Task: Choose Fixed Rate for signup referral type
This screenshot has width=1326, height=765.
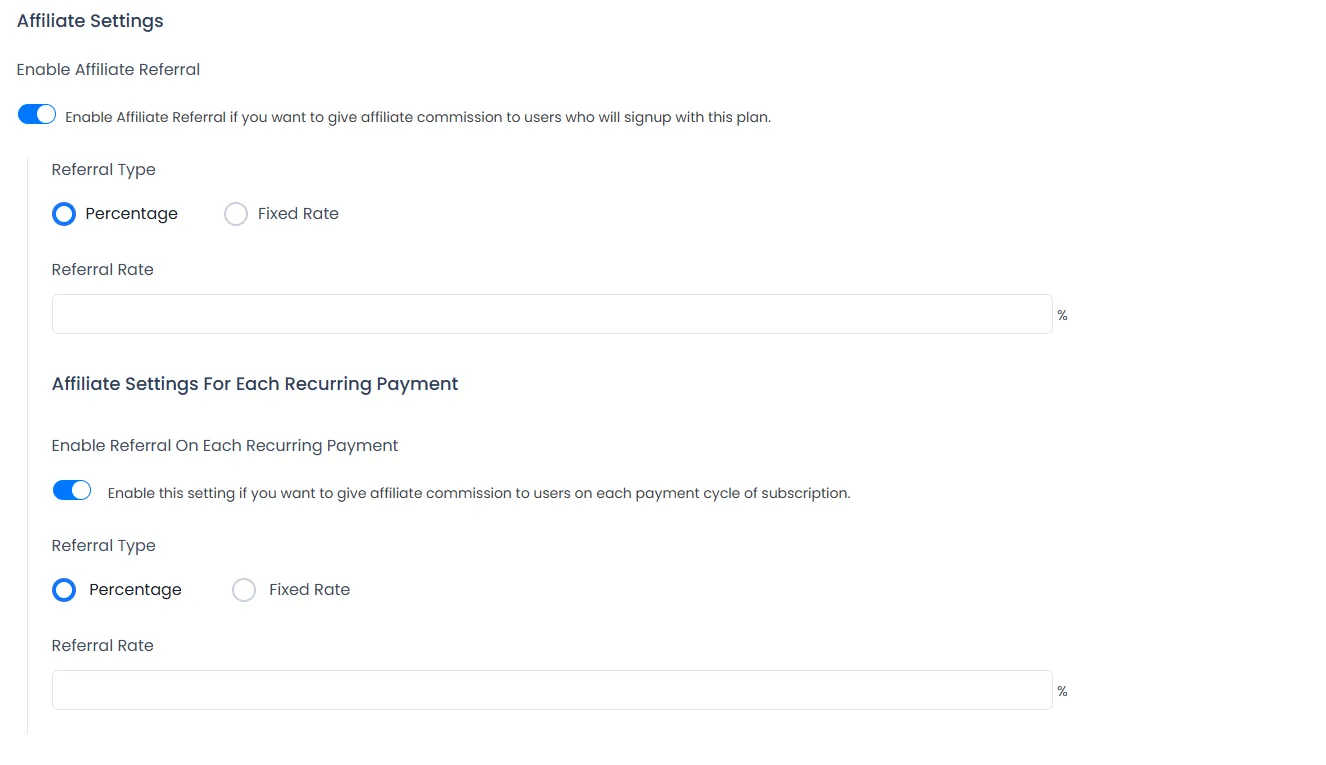Action: click(x=236, y=214)
